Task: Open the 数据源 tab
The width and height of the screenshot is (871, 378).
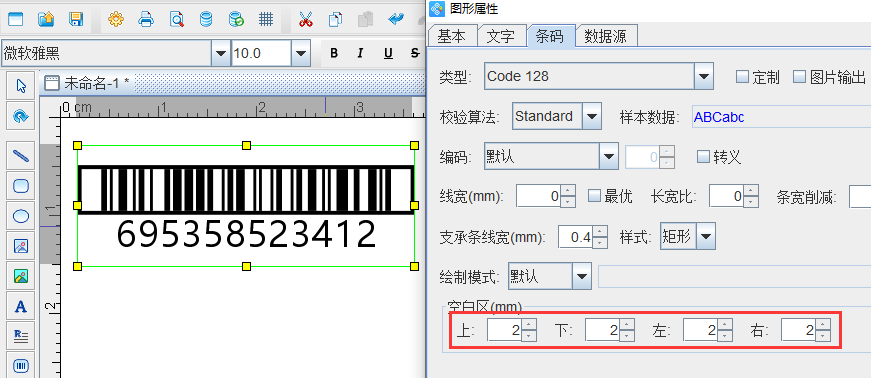Action: tap(605, 36)
